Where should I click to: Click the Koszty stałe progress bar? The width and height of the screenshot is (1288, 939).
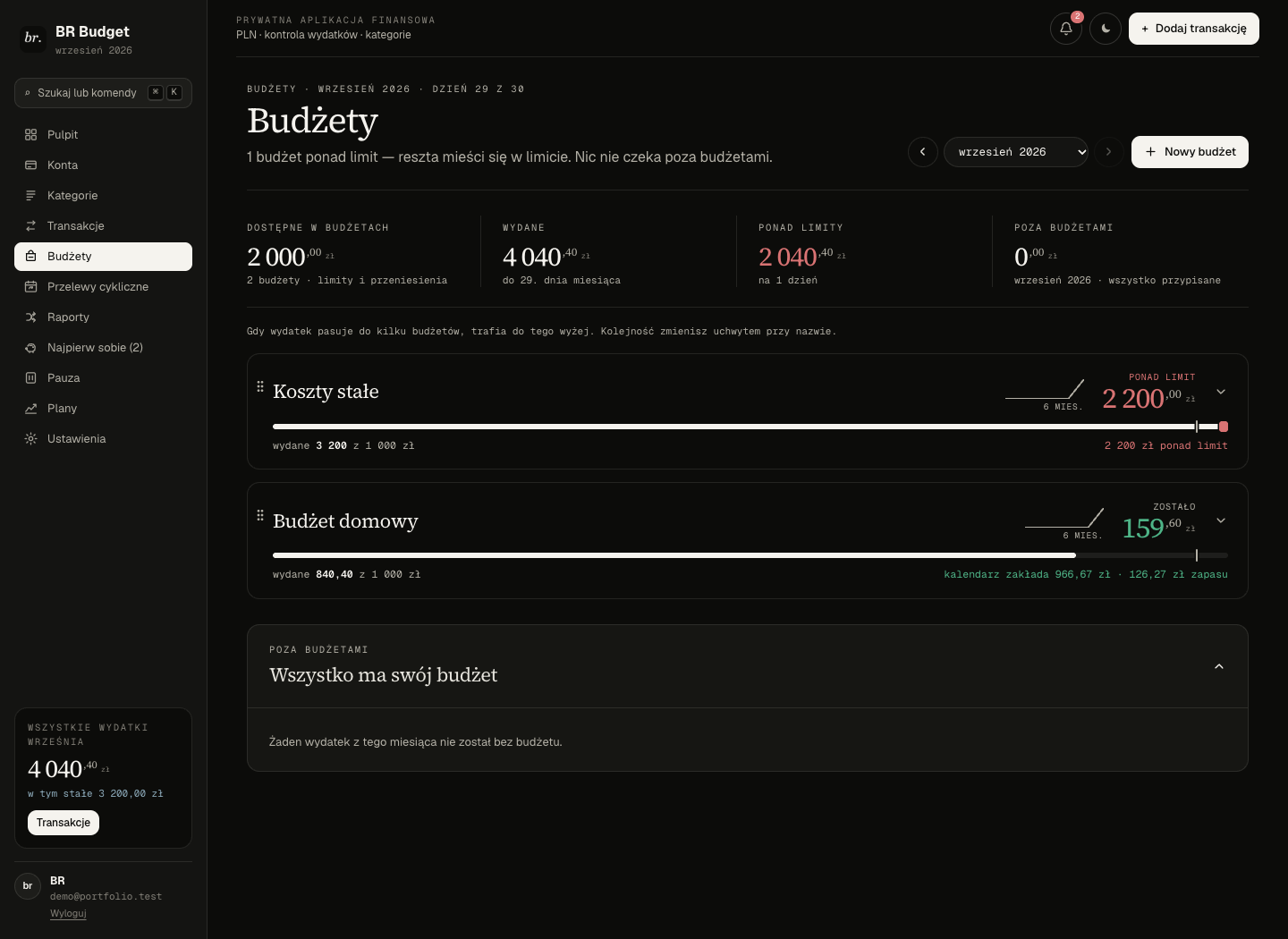tap(750, 427)
